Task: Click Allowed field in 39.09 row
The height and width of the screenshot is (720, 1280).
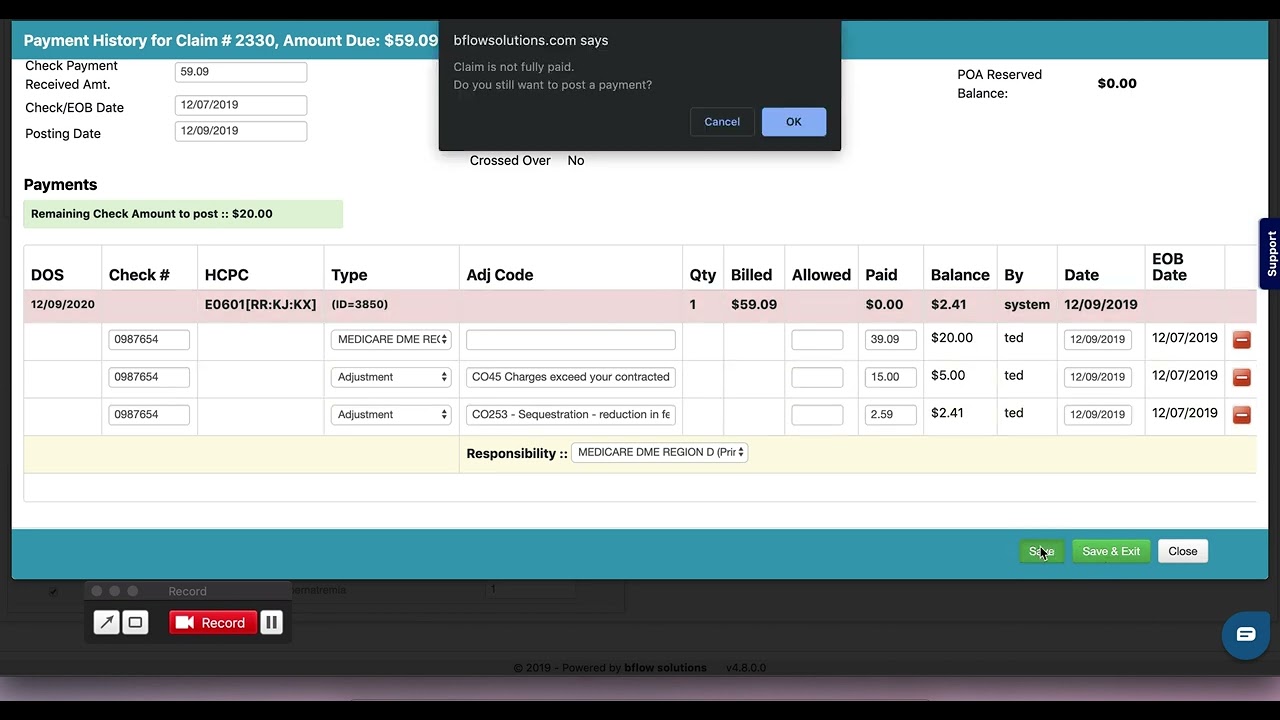Action: point(817,339)
